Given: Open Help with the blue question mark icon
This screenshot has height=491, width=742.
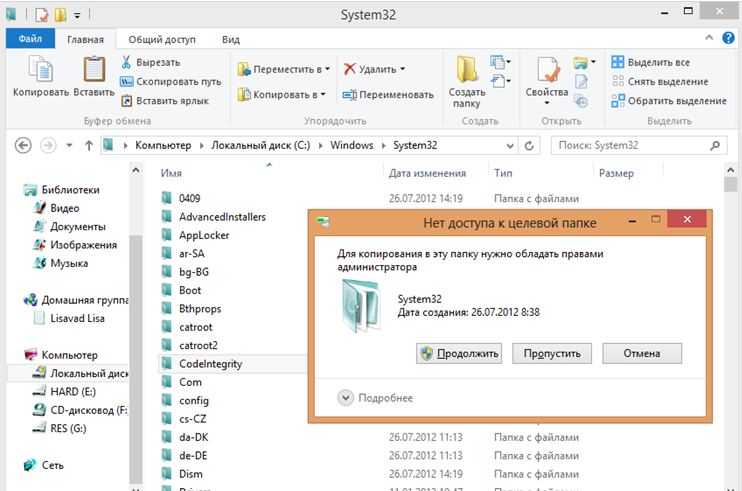Looking at the screenshot, I should [728, 38].
